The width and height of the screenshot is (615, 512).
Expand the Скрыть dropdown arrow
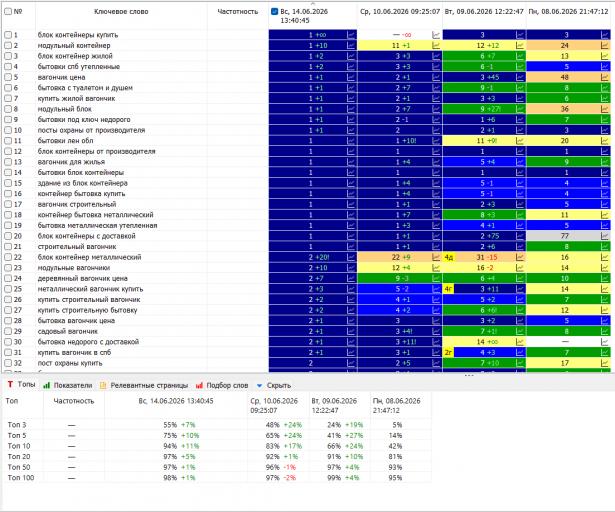pyautogui.click(x=259, y=386)
